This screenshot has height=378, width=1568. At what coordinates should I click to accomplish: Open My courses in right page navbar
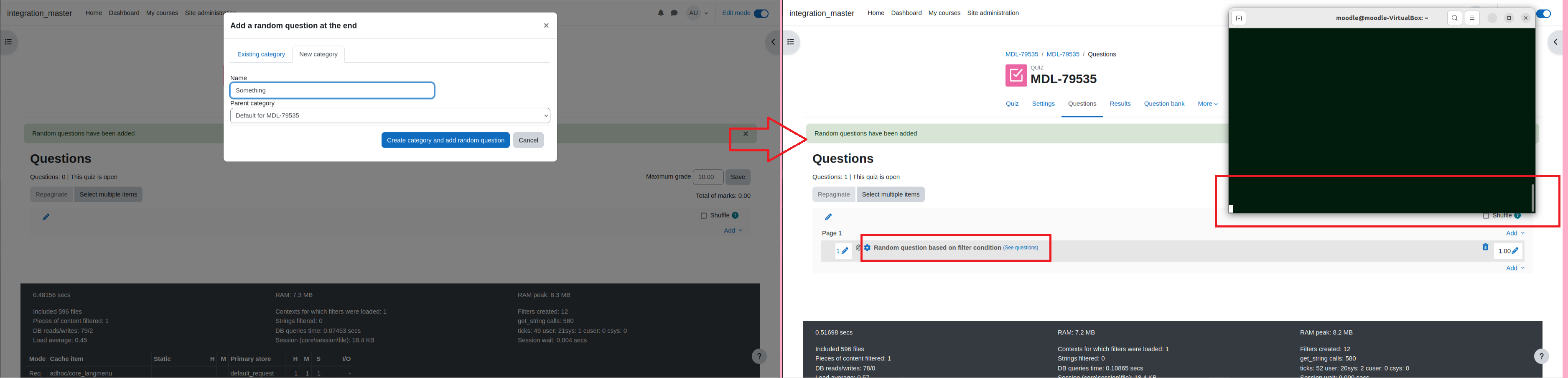[x=944, y=13]
